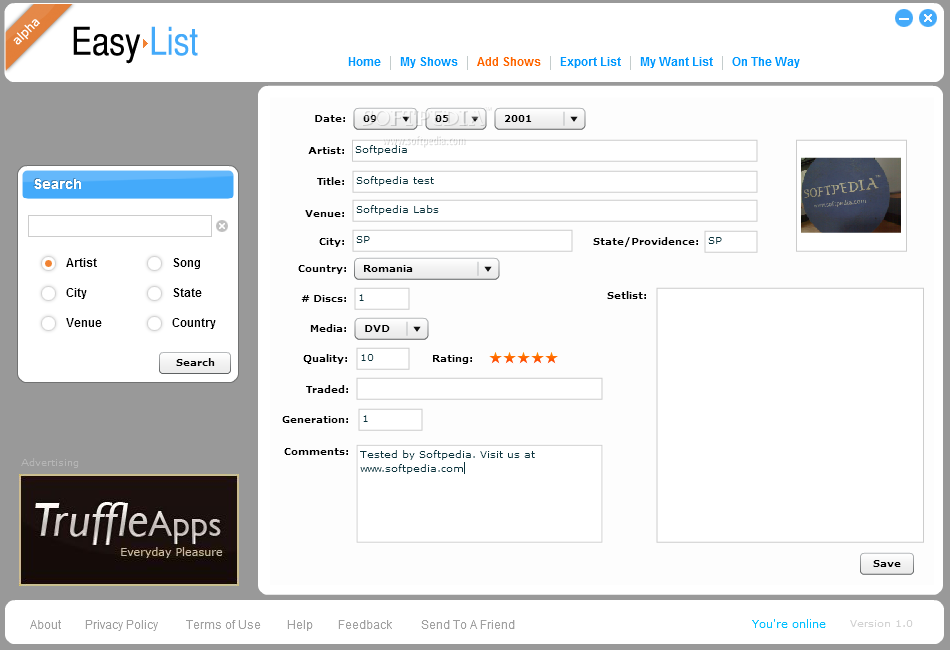Click the Title field with Softpedia test

pos(554,182)
